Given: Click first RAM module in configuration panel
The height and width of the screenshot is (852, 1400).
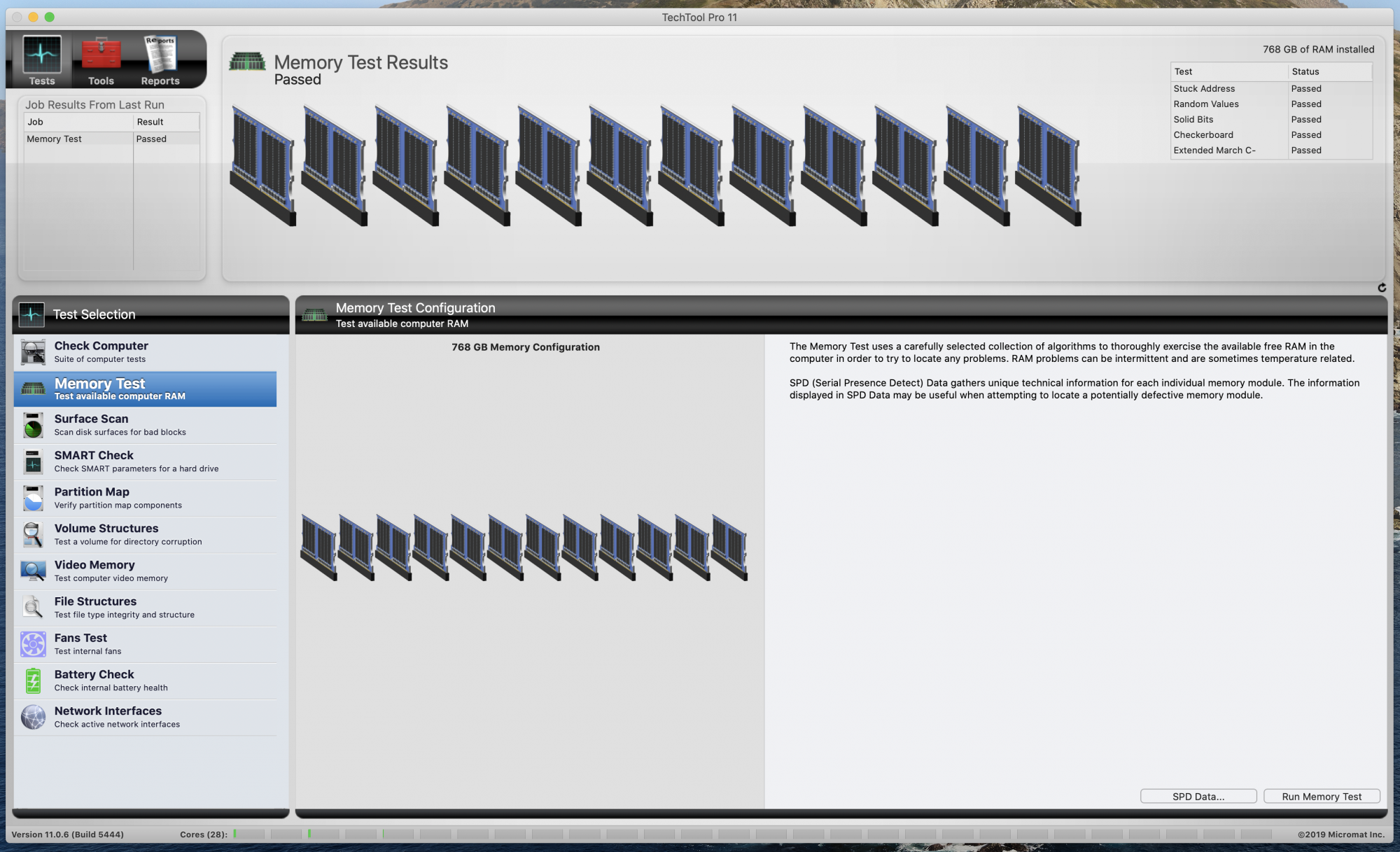Looking at the screenshot, I should point(318,547).
